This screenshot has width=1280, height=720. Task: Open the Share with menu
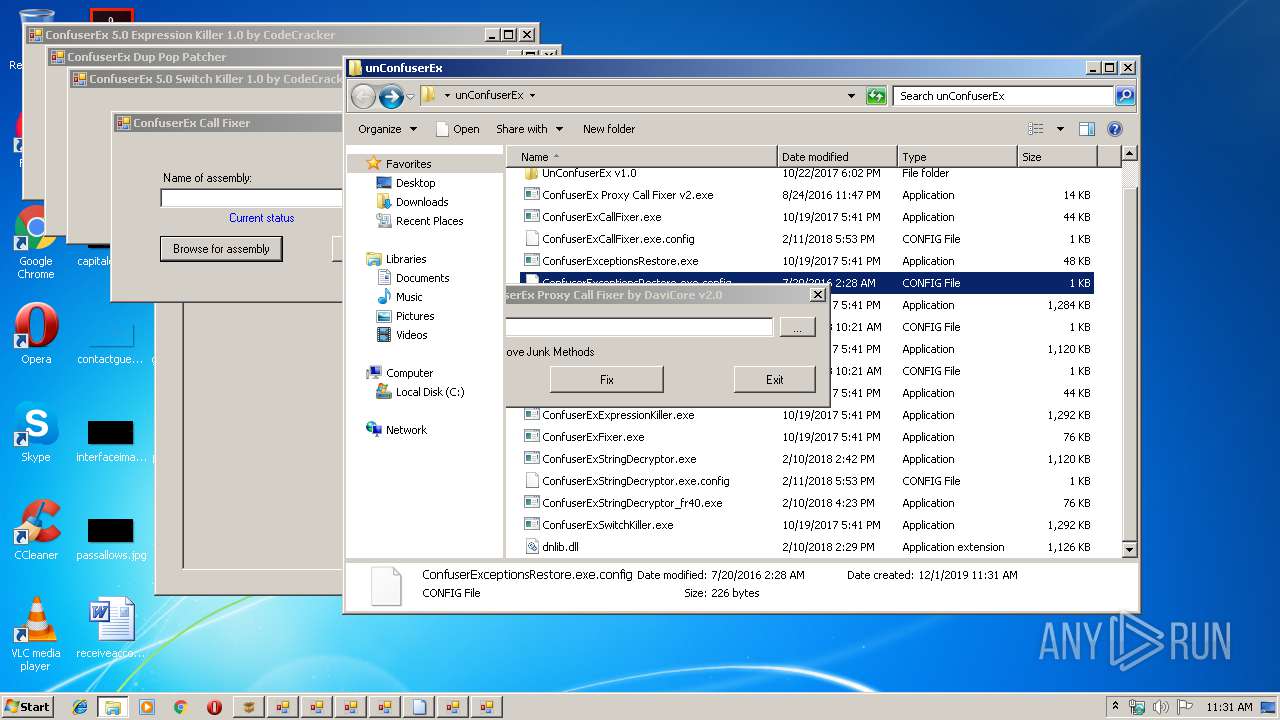tap(529, 129)
